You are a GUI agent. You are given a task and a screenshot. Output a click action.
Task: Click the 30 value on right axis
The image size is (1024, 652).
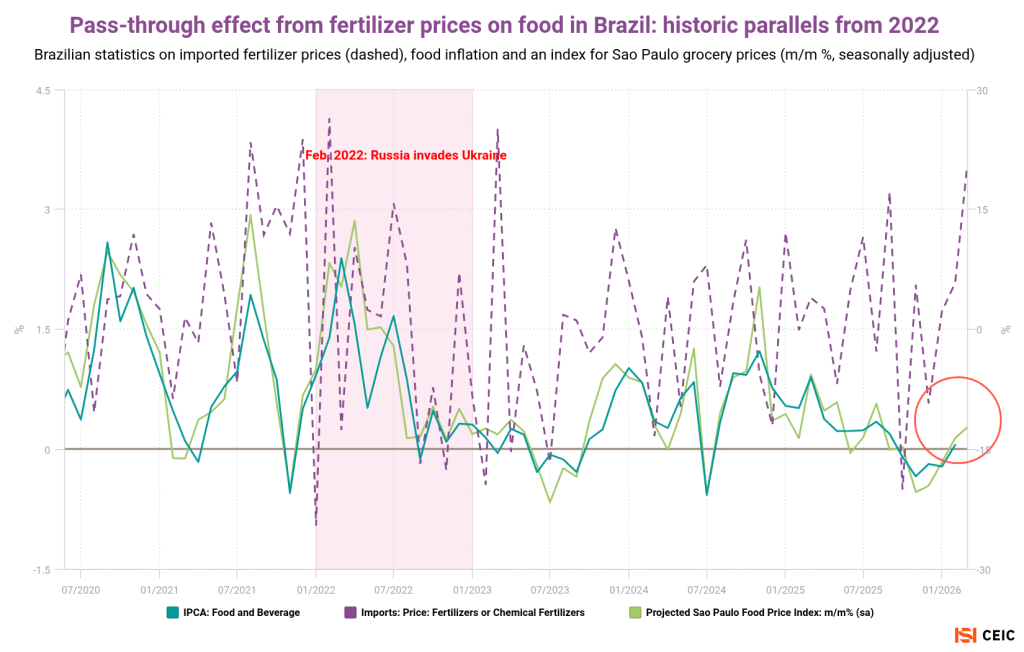[981, 90]
